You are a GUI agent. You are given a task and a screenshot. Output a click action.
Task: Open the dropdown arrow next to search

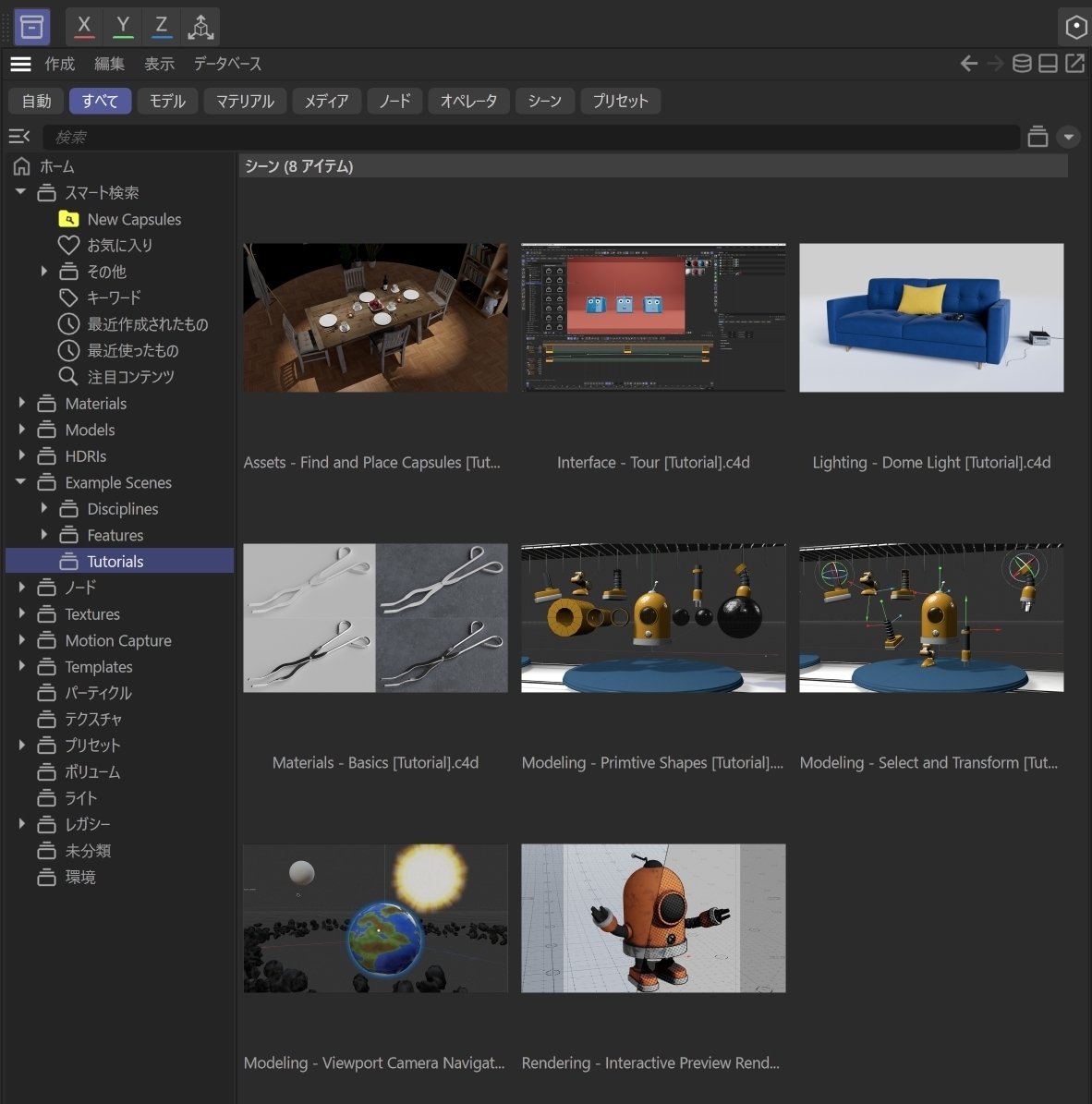point(1068,137)
